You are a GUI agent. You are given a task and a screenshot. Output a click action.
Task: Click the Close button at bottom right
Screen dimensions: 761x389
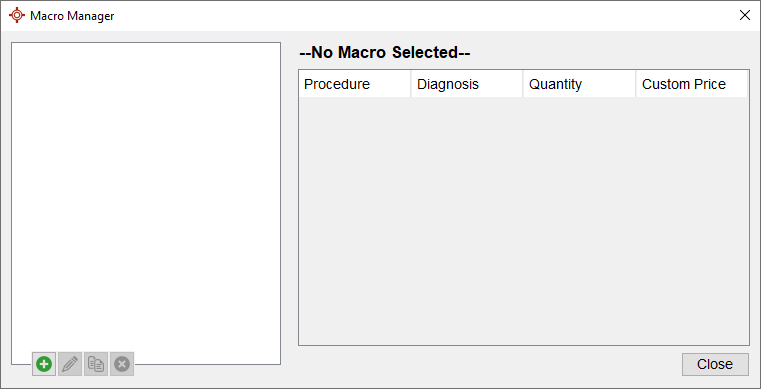point(715,364)
